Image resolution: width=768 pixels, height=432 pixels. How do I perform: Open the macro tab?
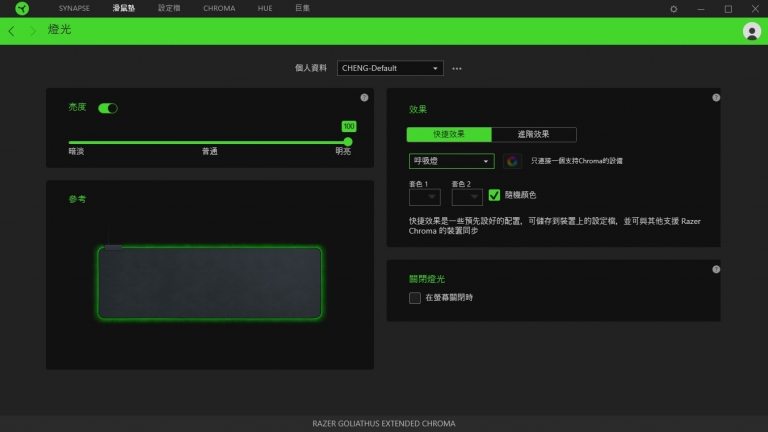302,8
